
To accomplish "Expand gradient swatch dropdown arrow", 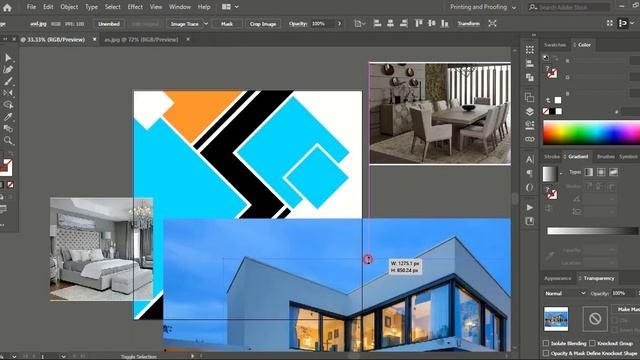I will pos(561,174).
